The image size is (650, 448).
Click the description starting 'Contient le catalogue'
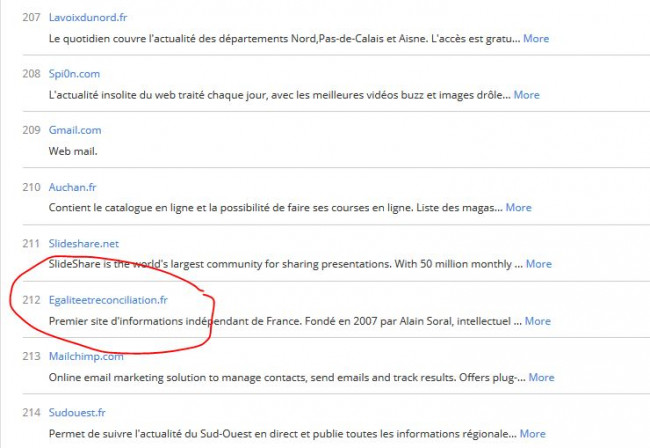pyautogui.click(x=276, y=208)
